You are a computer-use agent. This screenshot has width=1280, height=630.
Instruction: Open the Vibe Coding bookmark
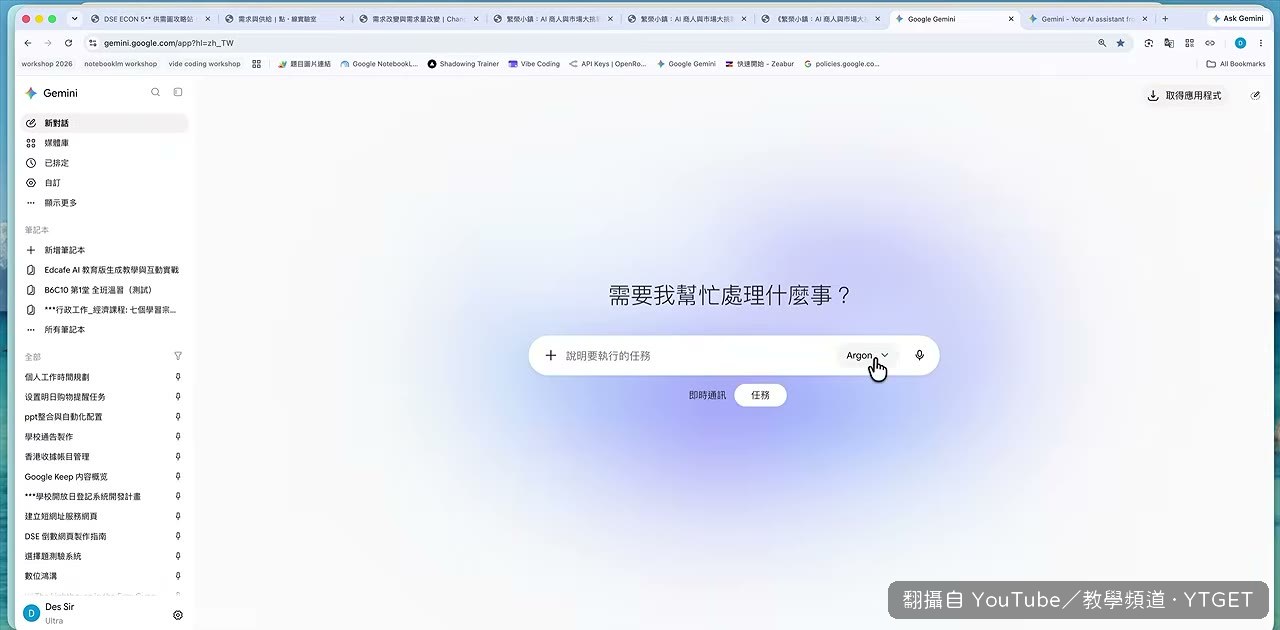tap(534, 64)
